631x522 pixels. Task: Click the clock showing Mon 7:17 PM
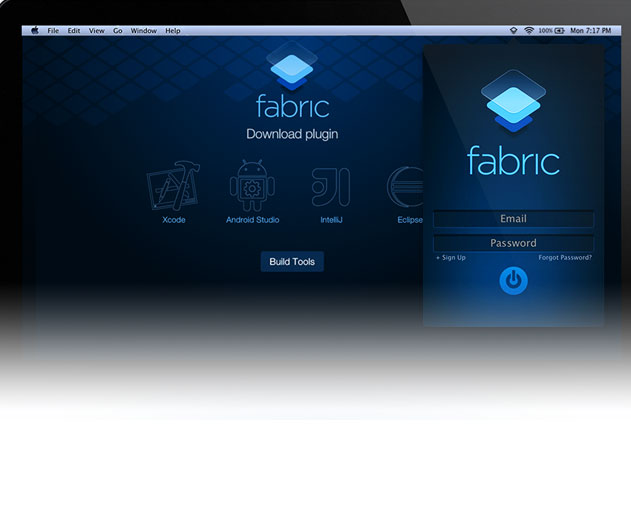(590, 31)
